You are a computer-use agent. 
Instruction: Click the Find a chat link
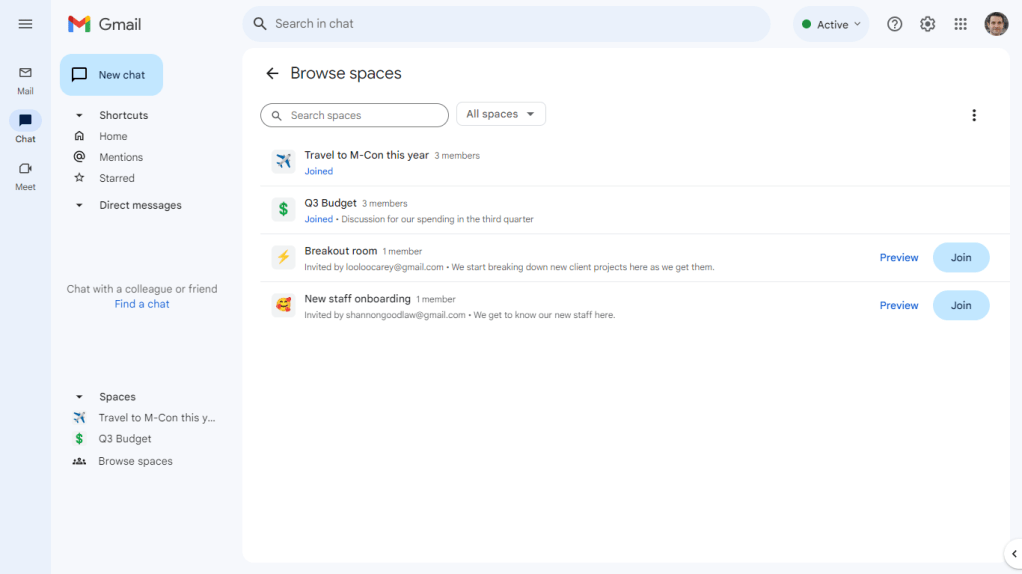[142, 304]
